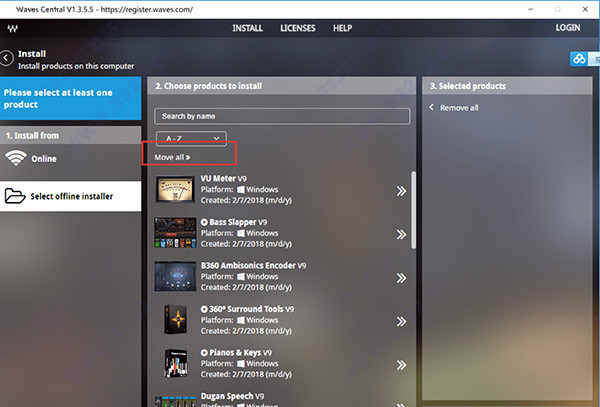Screen dimensions: 600x407
Task: Expand Bass Slapper V9 plus icon
Action: 204,222
